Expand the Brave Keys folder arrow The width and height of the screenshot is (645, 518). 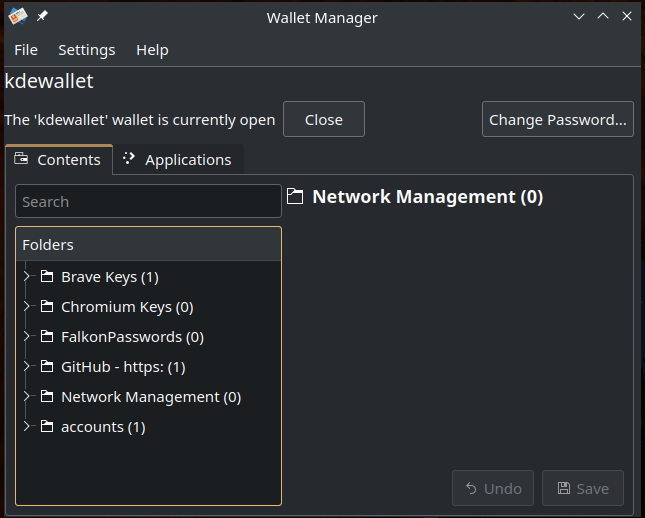tap(27, 276)
